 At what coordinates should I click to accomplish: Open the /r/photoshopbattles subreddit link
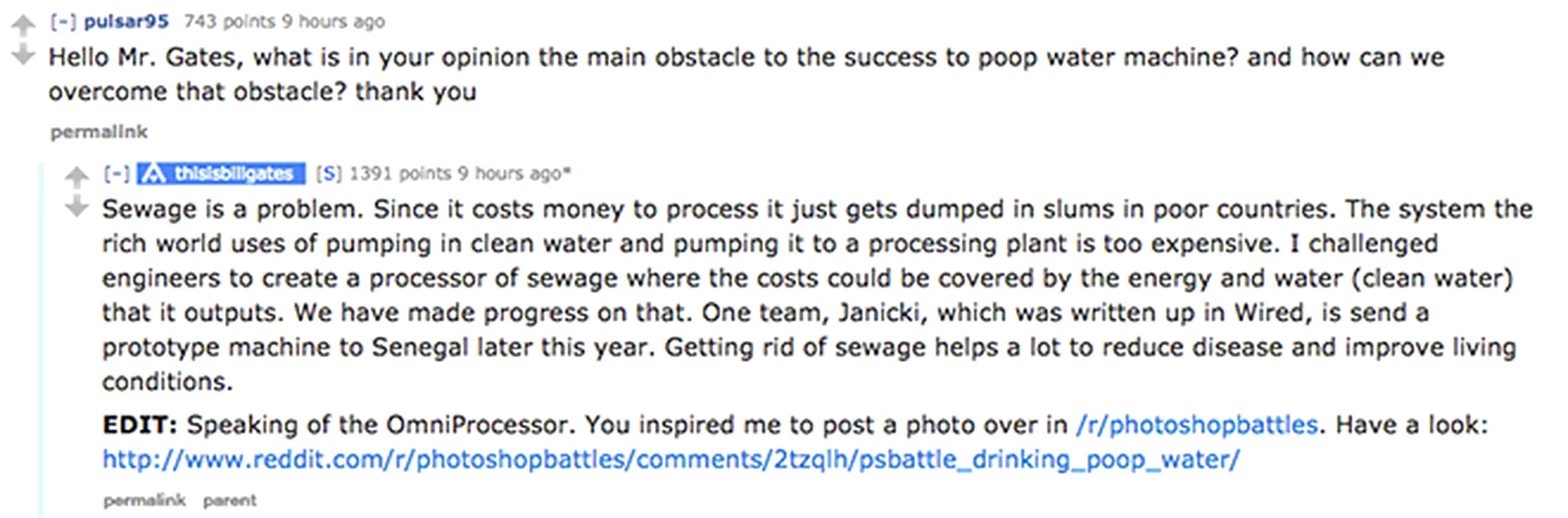(1197, 425)
